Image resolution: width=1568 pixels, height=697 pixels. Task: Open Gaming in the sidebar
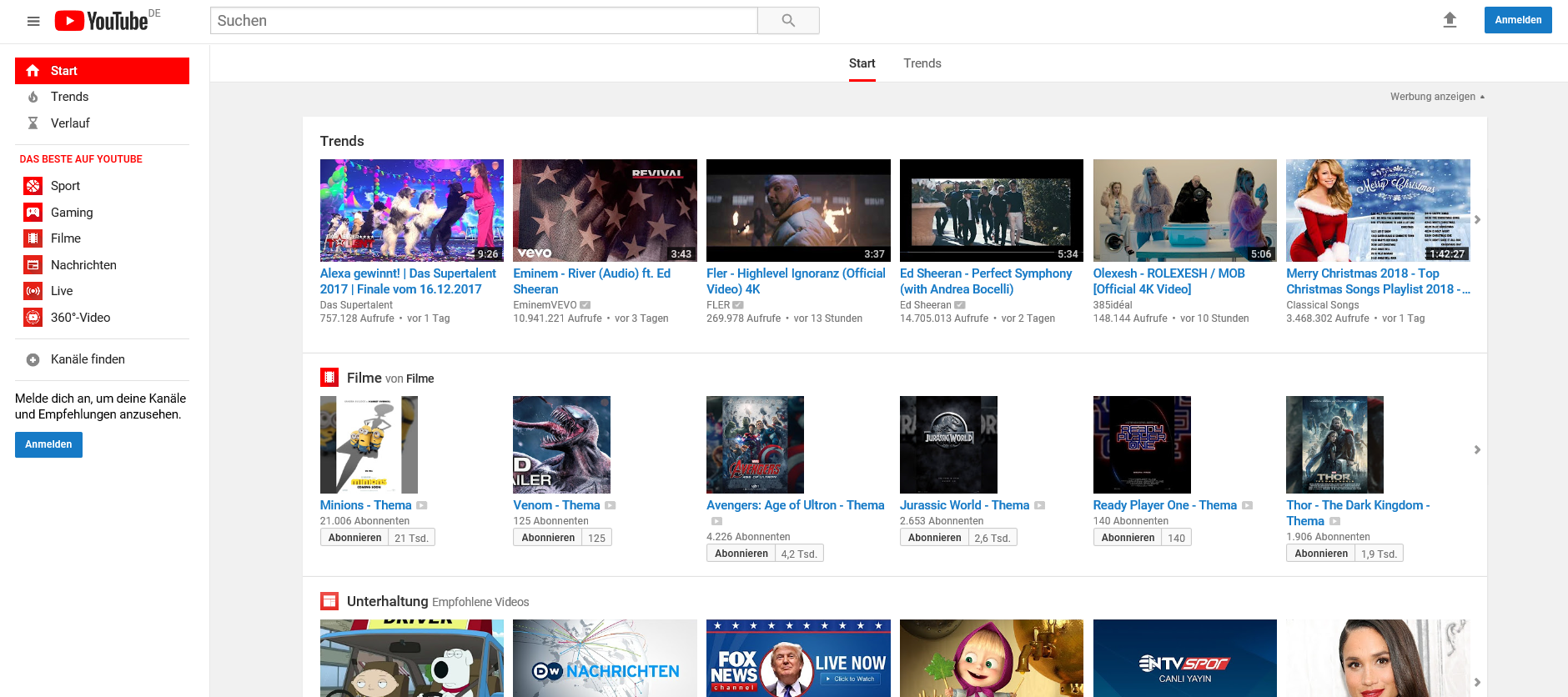pos(102,212)
